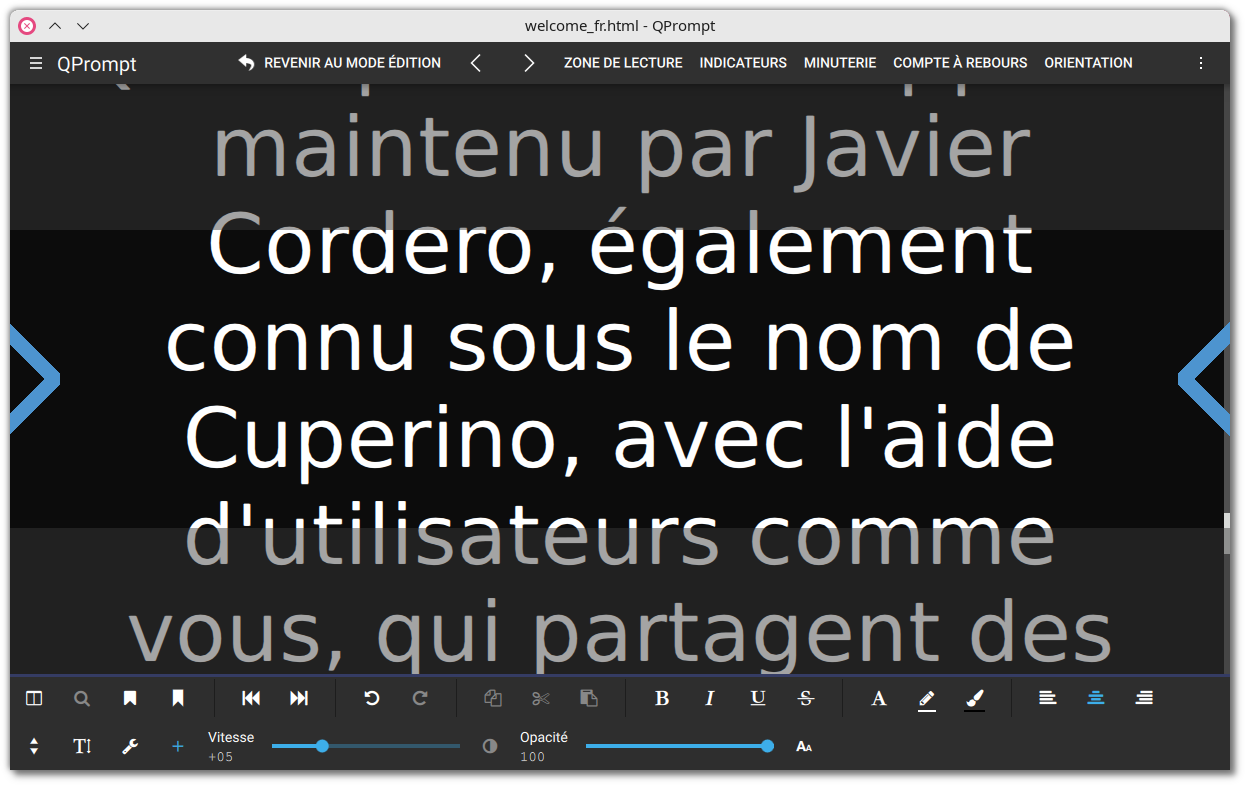Open the QPrompt hamburger menu
The height and width of the screenshot is (786, 1246).
coord(36,64)
